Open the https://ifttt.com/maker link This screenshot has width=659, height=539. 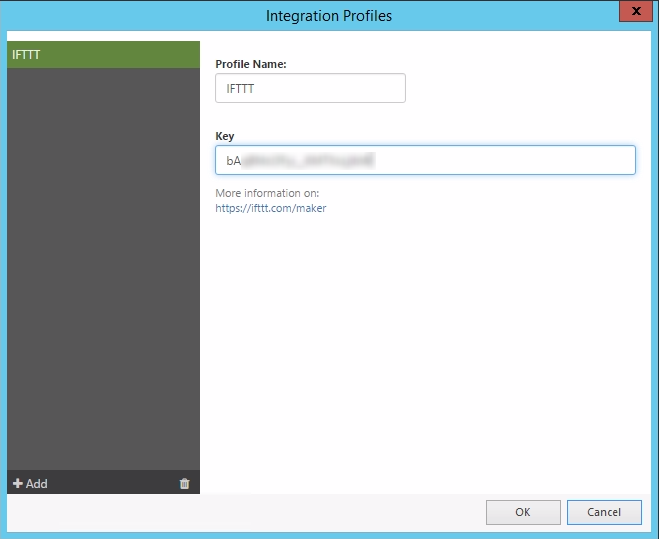coord(271,208)
